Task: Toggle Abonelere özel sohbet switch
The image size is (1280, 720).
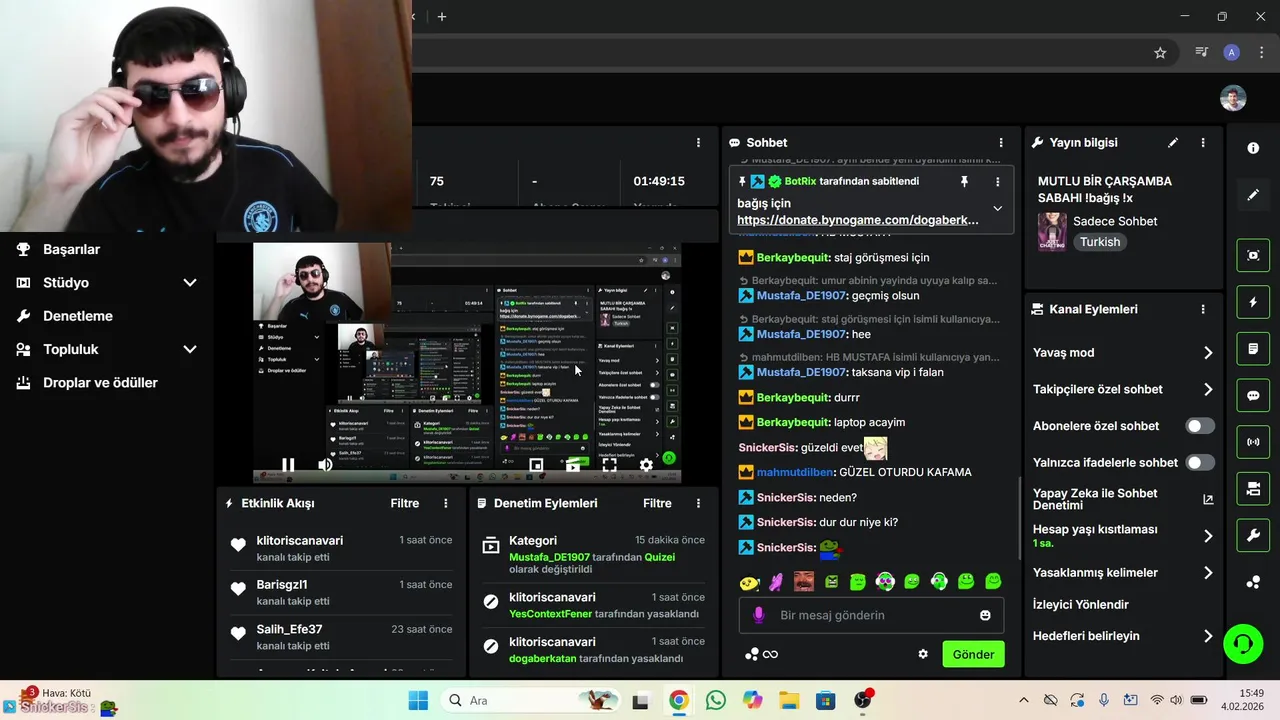Action: point(1200,426)
